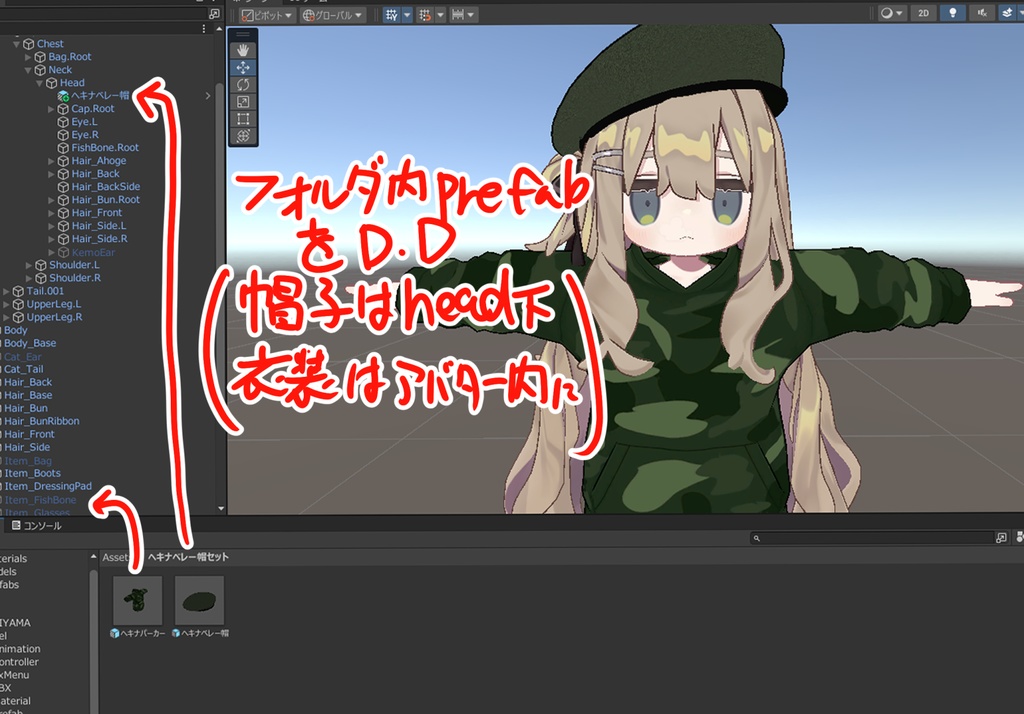Select ヘキナパーカー prefab thumbnail
Screen dimensions: 1024x714
click(138, 600)
